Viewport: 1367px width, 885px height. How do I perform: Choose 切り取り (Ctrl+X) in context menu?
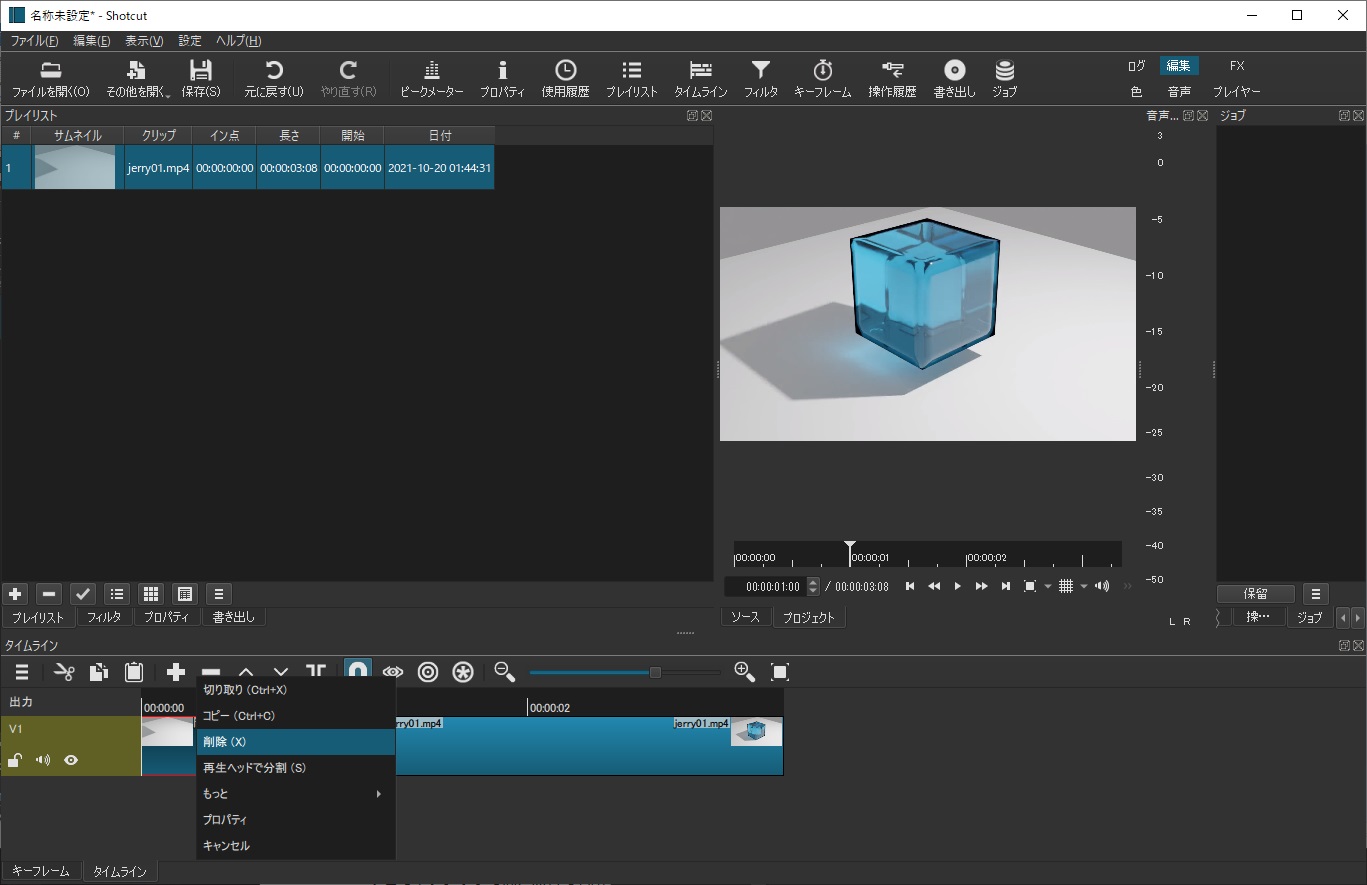click(295, 690)
